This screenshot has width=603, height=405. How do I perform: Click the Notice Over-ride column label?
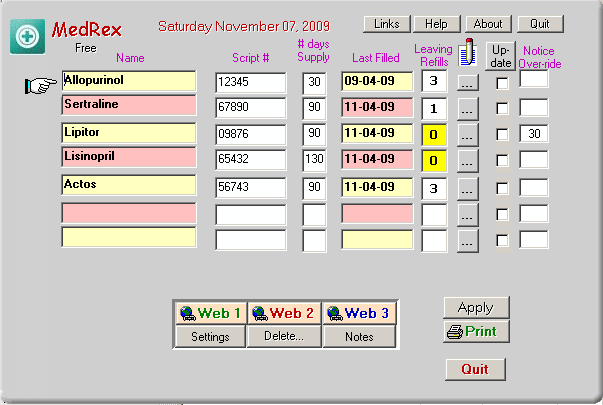tap(540, 57)
